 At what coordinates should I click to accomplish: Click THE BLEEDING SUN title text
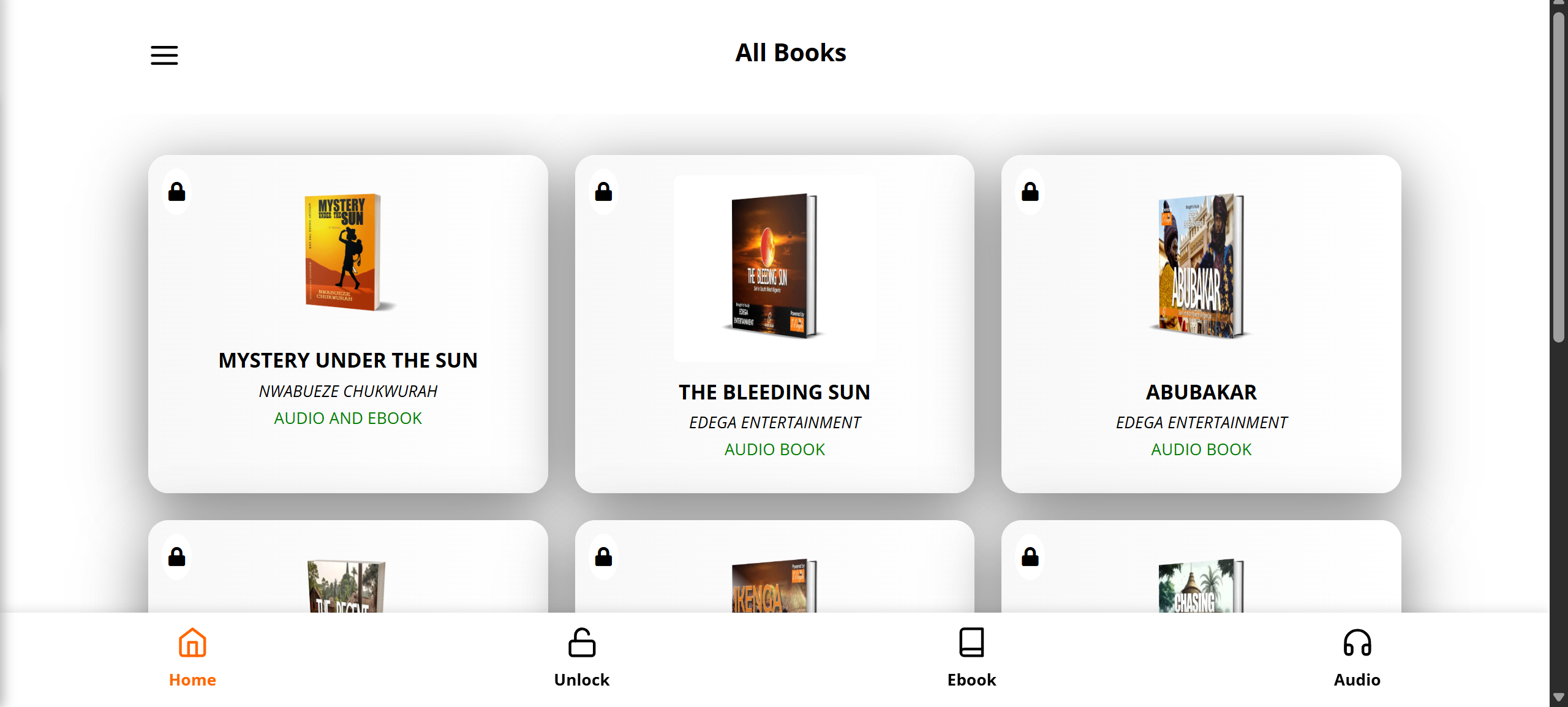[x=774, y=392]
